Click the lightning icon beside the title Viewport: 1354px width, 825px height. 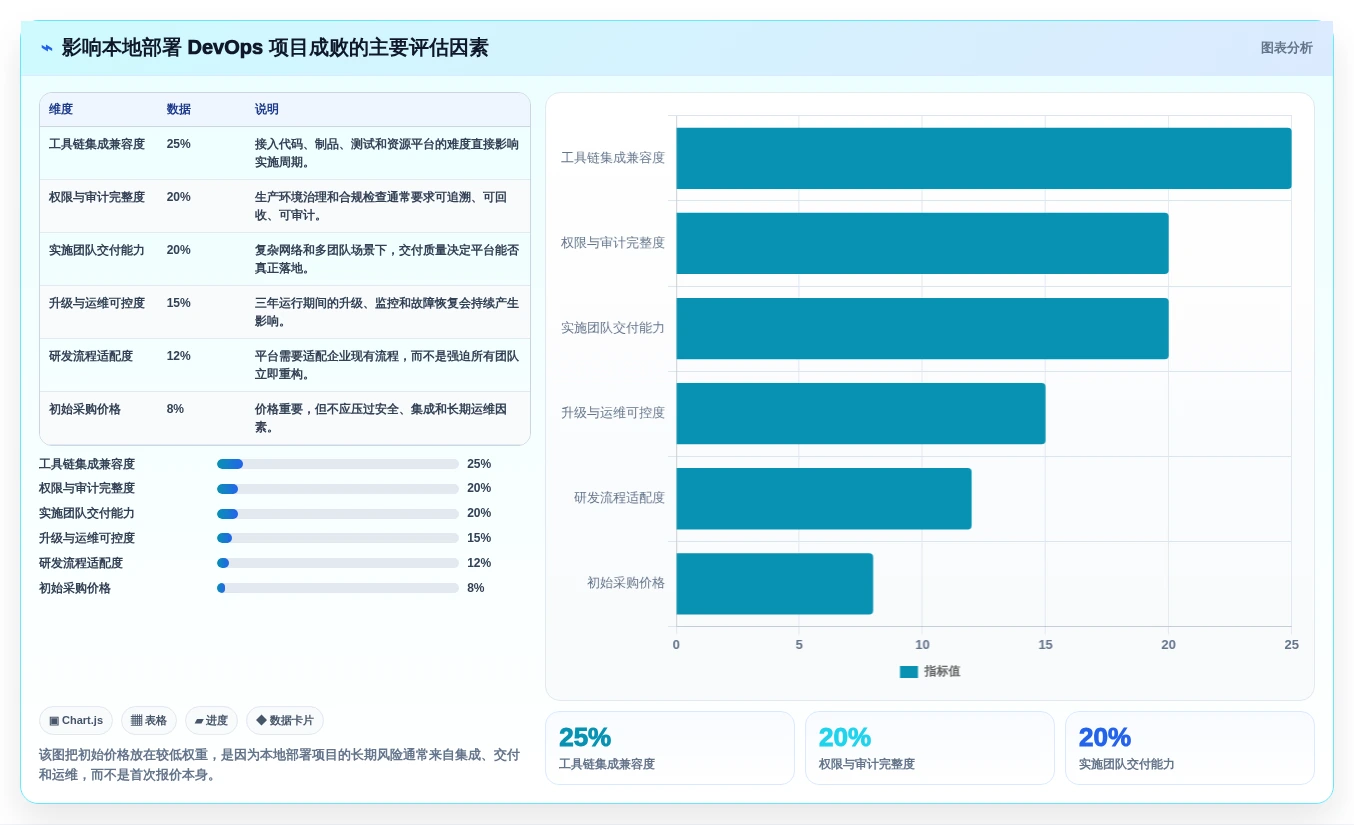click(47, 48)
